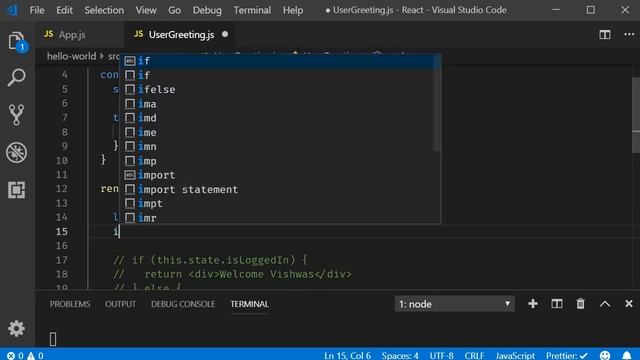Open the Debug view in activity bar
Viewport: 640px width, 360px height.
(16, 152)
